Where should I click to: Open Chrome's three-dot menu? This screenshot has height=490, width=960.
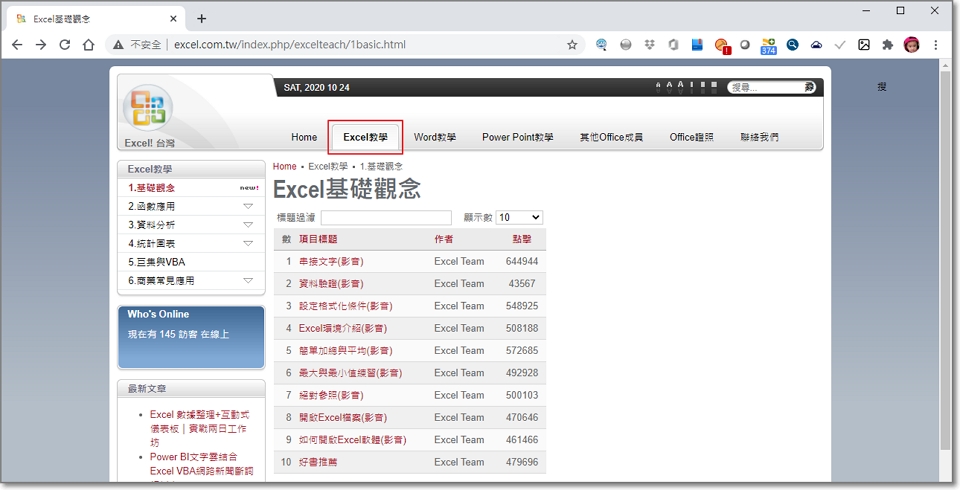click(936, 45)
